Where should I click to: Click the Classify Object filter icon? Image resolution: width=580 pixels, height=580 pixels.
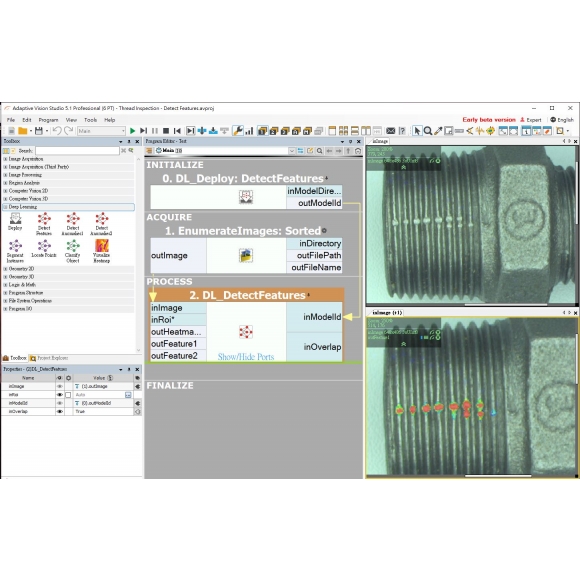point(72,251)
